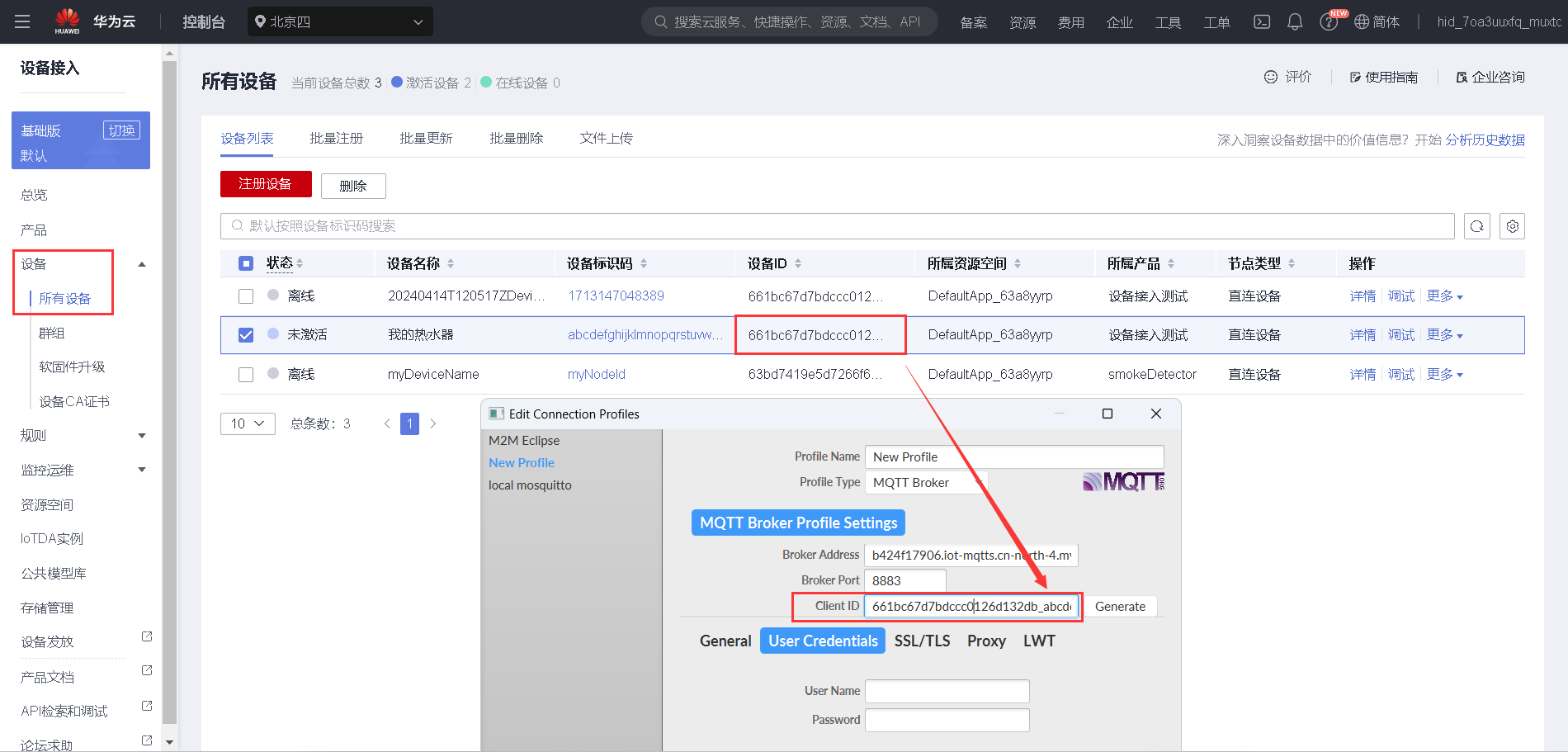The height and width of the screenshot is (752, 1568).
Task: Select M2M Eclipse profile
Action: pyautogui.click(x=524, y=441)
